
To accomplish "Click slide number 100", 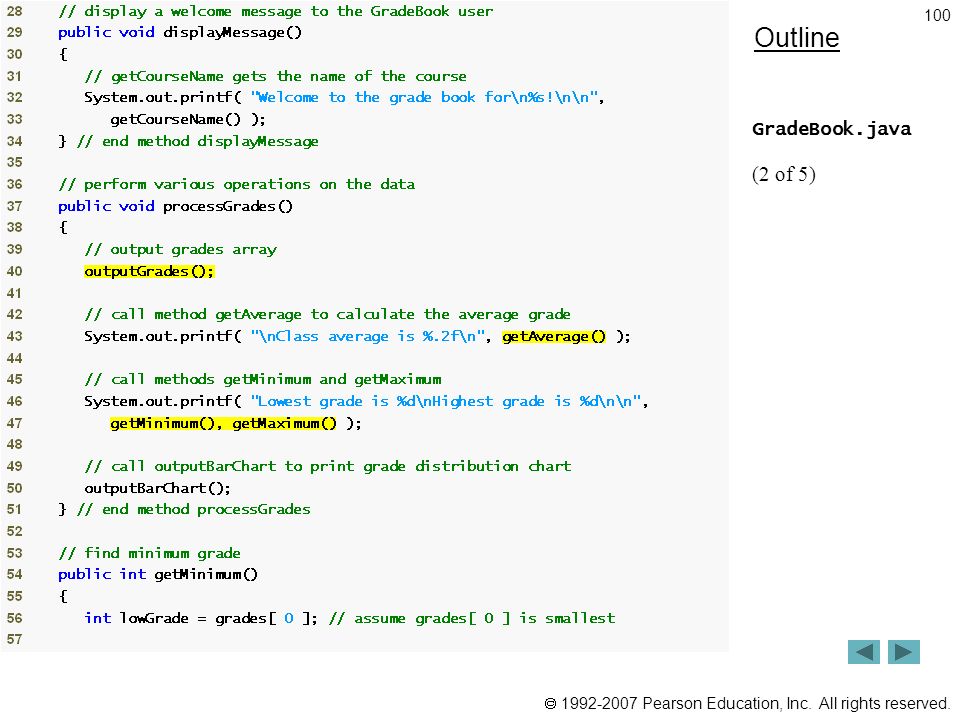I will [x=937, y=15].
